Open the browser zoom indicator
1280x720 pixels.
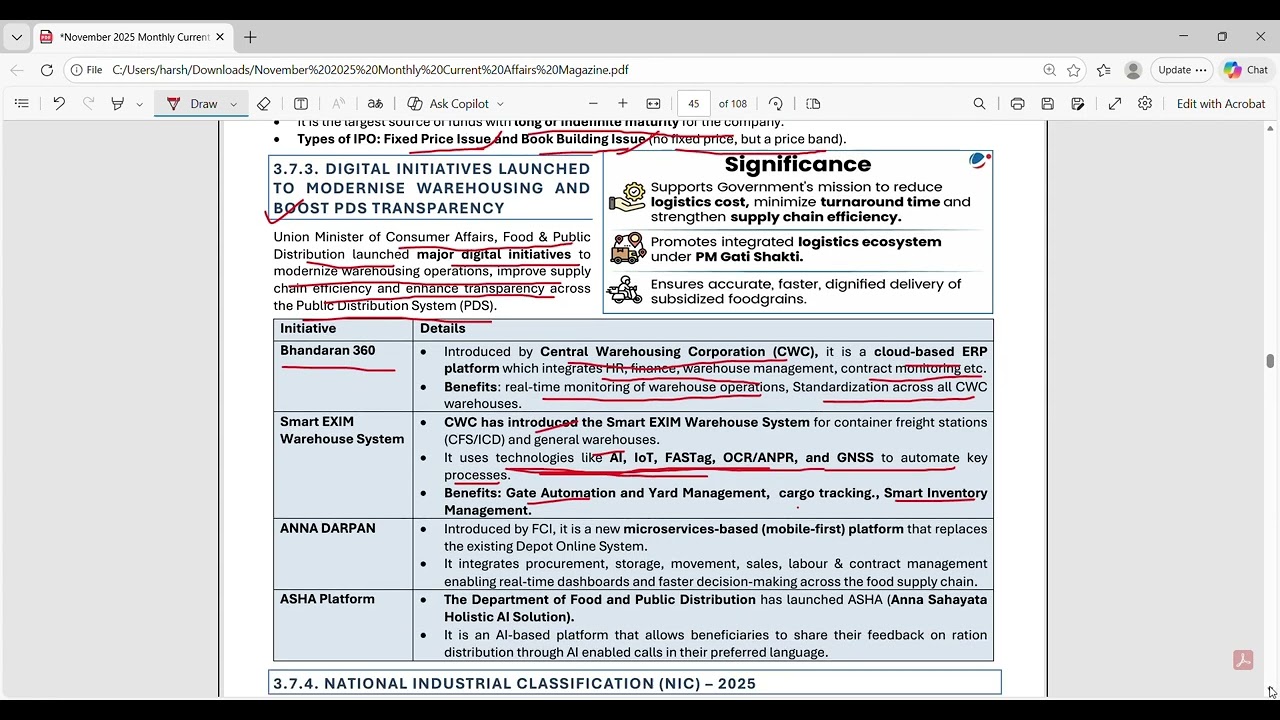point(1049,70)
